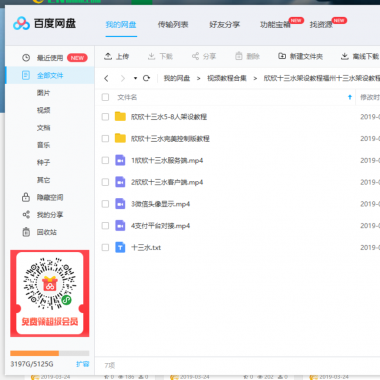Check the box for 欣欣十三水完美控制版教程
The height and width of the screenshot is (380, 380).
[x=105, y=138]
